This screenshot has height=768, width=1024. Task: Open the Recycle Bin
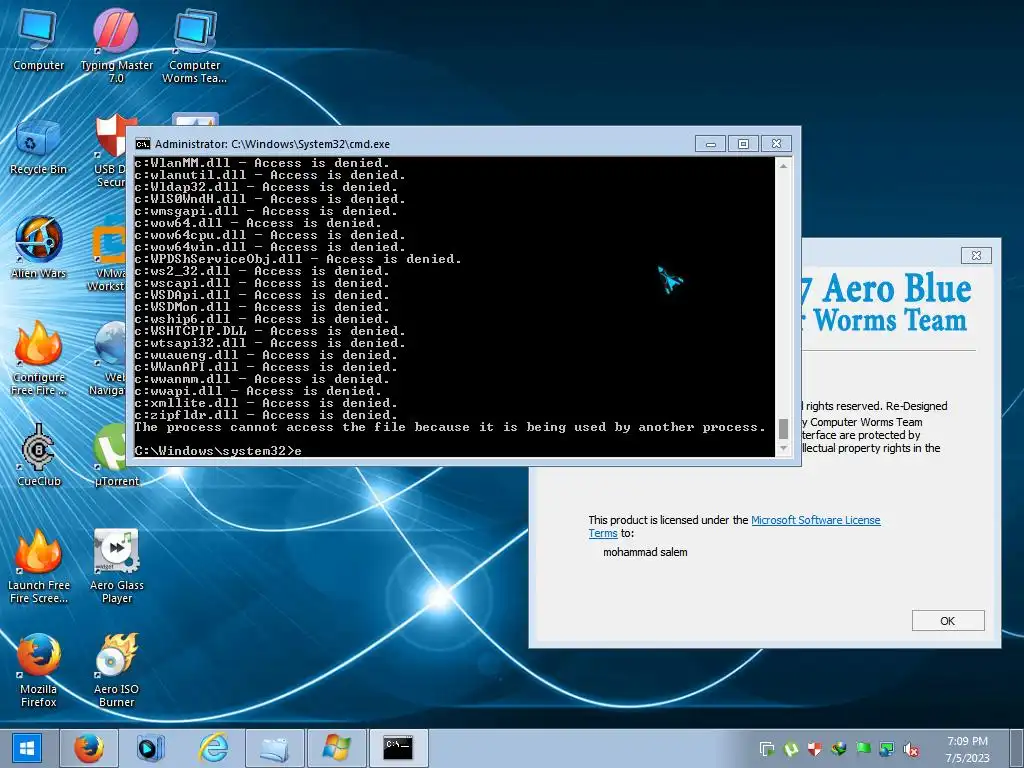pyautogui.click(x=38, y=148)
